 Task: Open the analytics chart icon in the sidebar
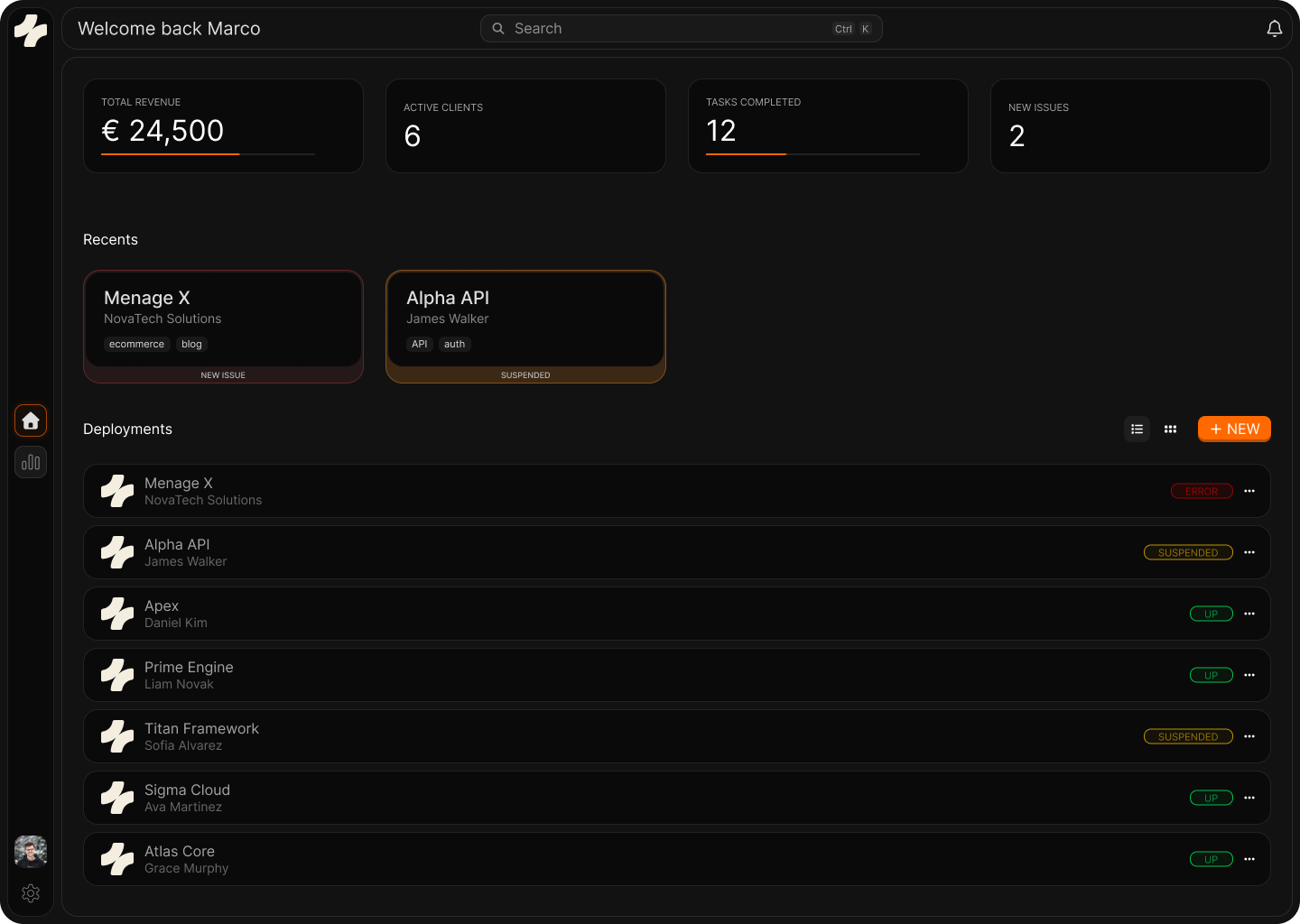pos(30,462)
